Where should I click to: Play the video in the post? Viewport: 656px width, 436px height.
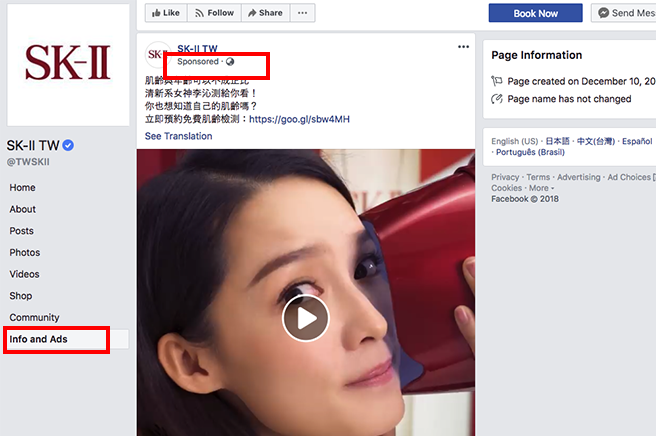coord(306,318)
